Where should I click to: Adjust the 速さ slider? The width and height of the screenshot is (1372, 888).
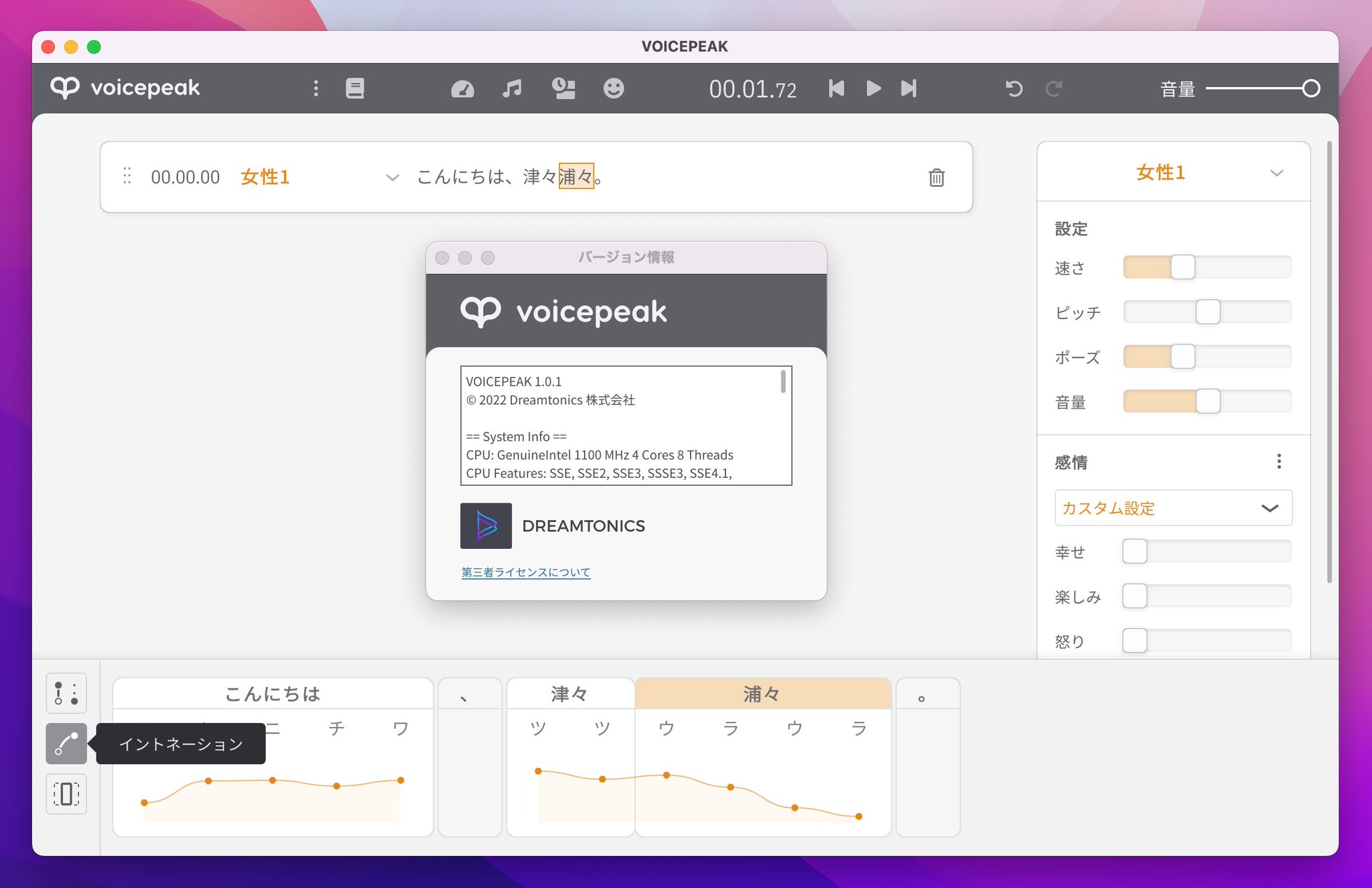(1207, 267)
